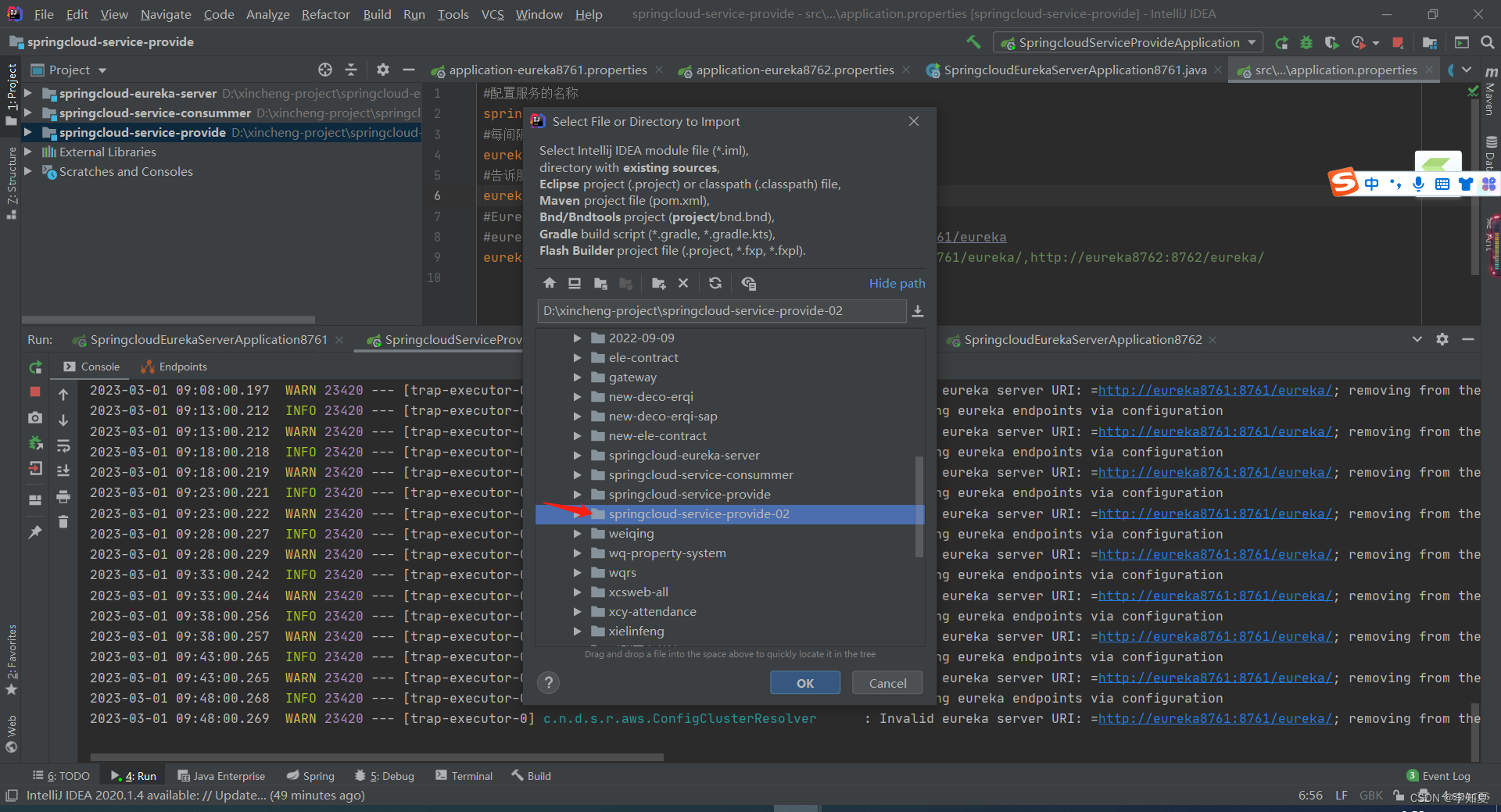Pin the Run tab with pin icon
Screen dimensions: 1501x812
(x=35, y=531)
